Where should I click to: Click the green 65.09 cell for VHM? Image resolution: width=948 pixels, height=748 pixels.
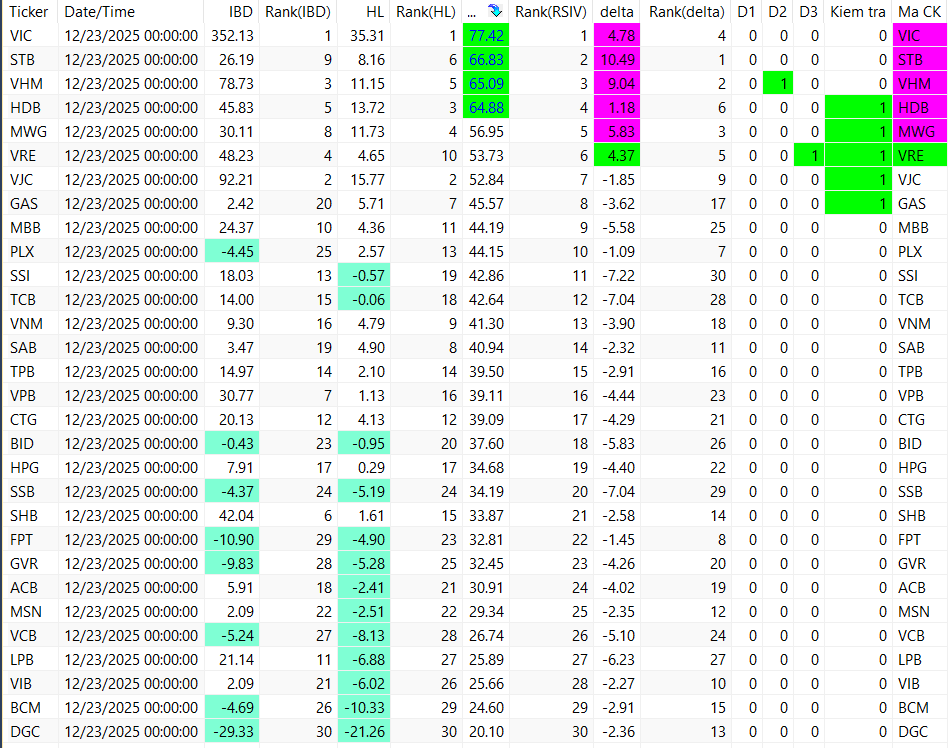(x=486, y=83)
